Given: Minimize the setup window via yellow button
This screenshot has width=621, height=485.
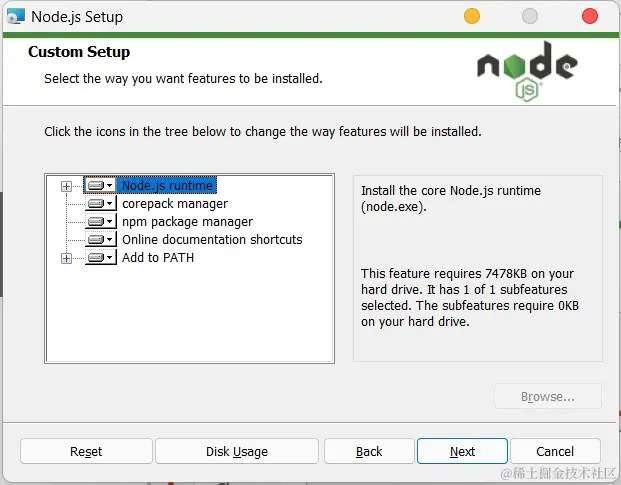Looking at the screenshot, I should (x=472, y=16).
